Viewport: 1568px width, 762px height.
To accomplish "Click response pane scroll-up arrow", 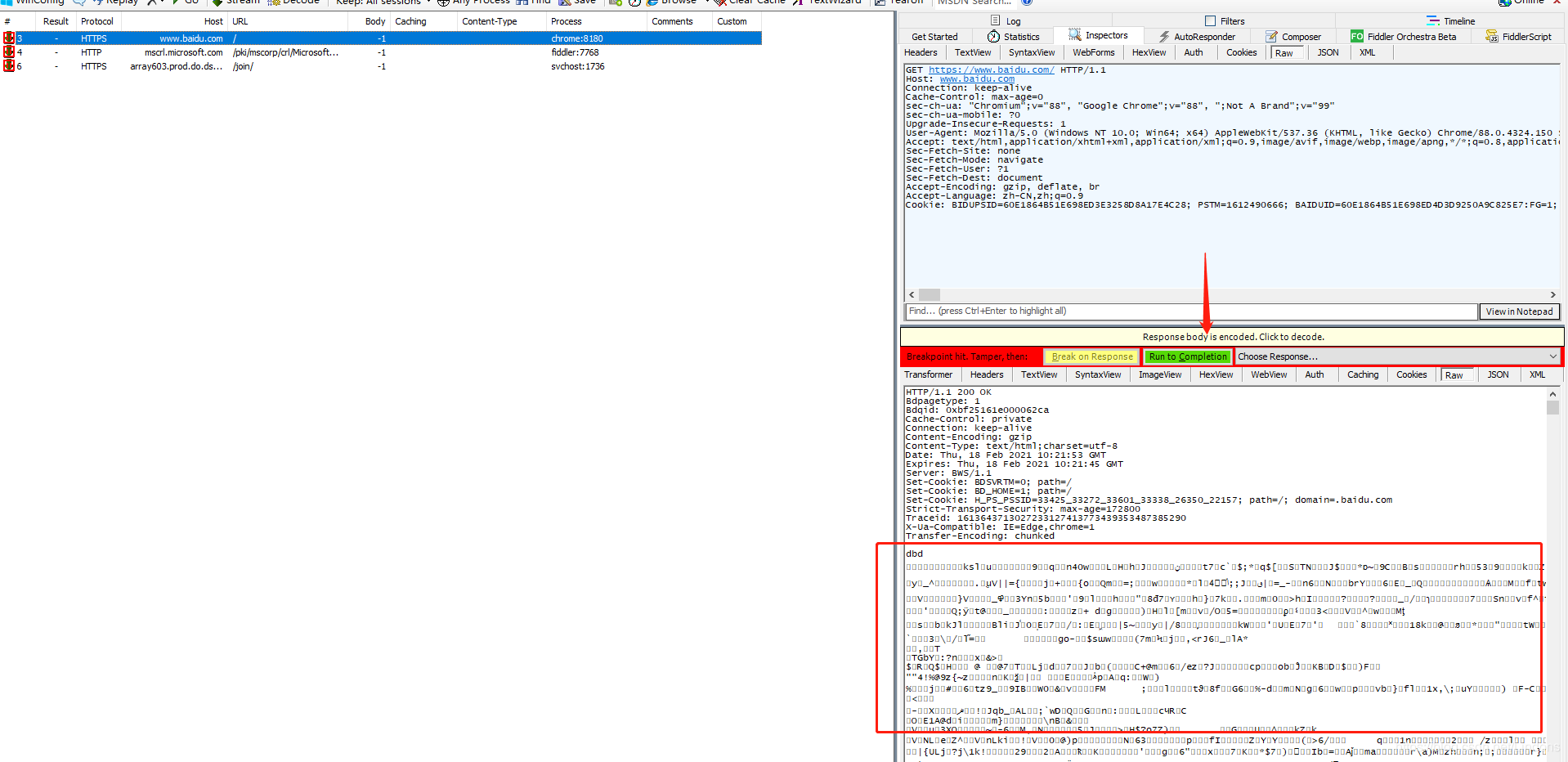I will pos(1552,394).
